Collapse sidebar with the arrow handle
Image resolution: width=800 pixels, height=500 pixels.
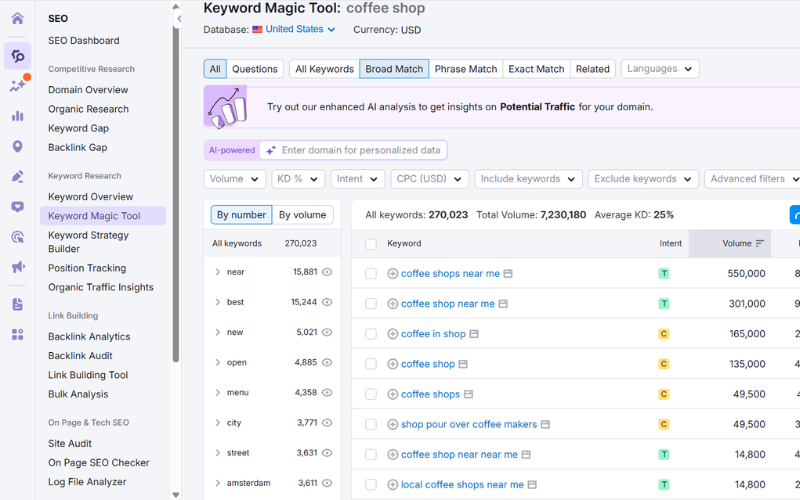tap(179, 19)
